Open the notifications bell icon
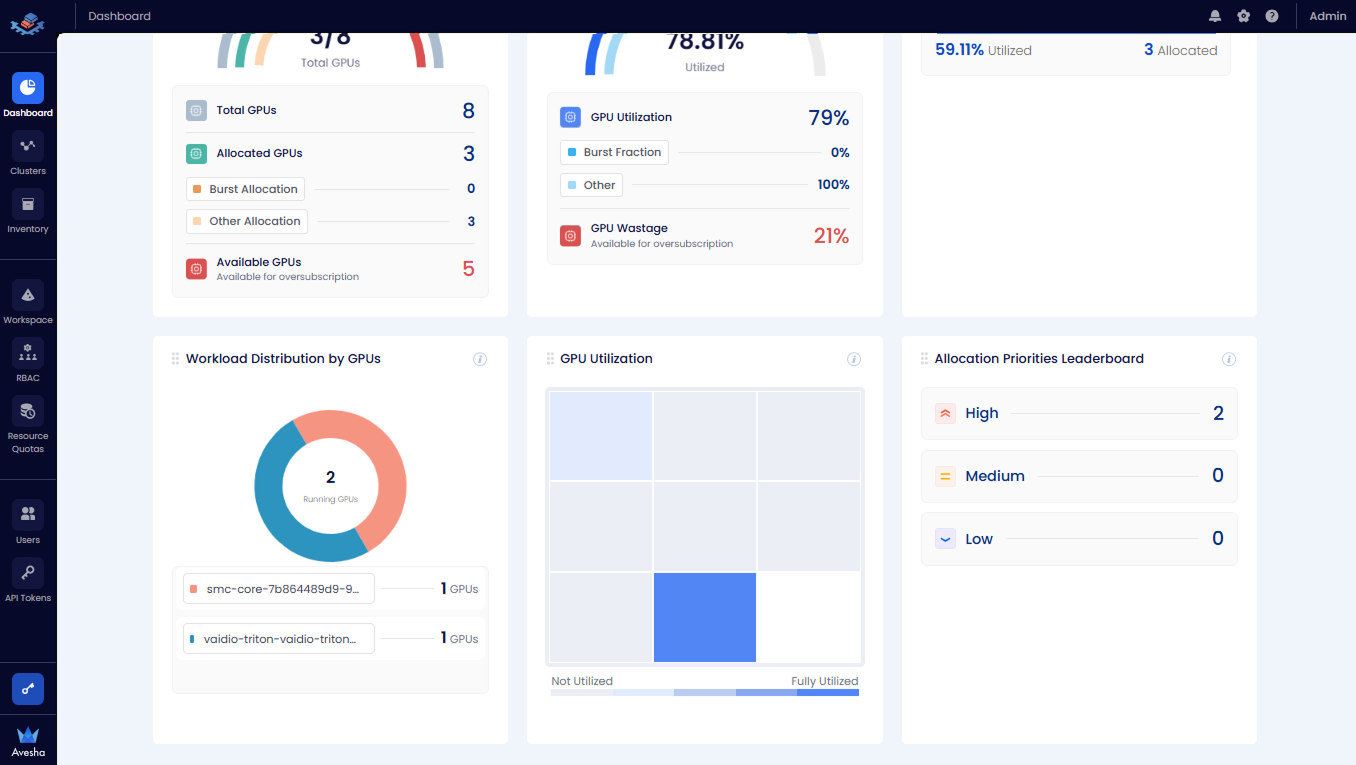 1215,16
